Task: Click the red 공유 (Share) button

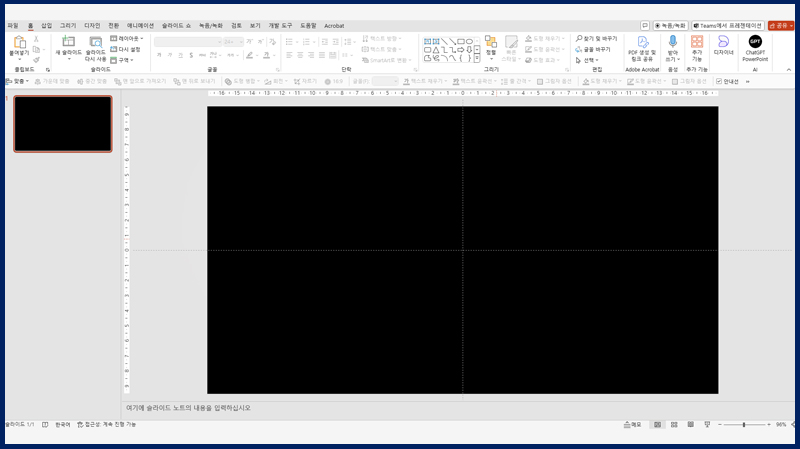Action: click(781, 26)
